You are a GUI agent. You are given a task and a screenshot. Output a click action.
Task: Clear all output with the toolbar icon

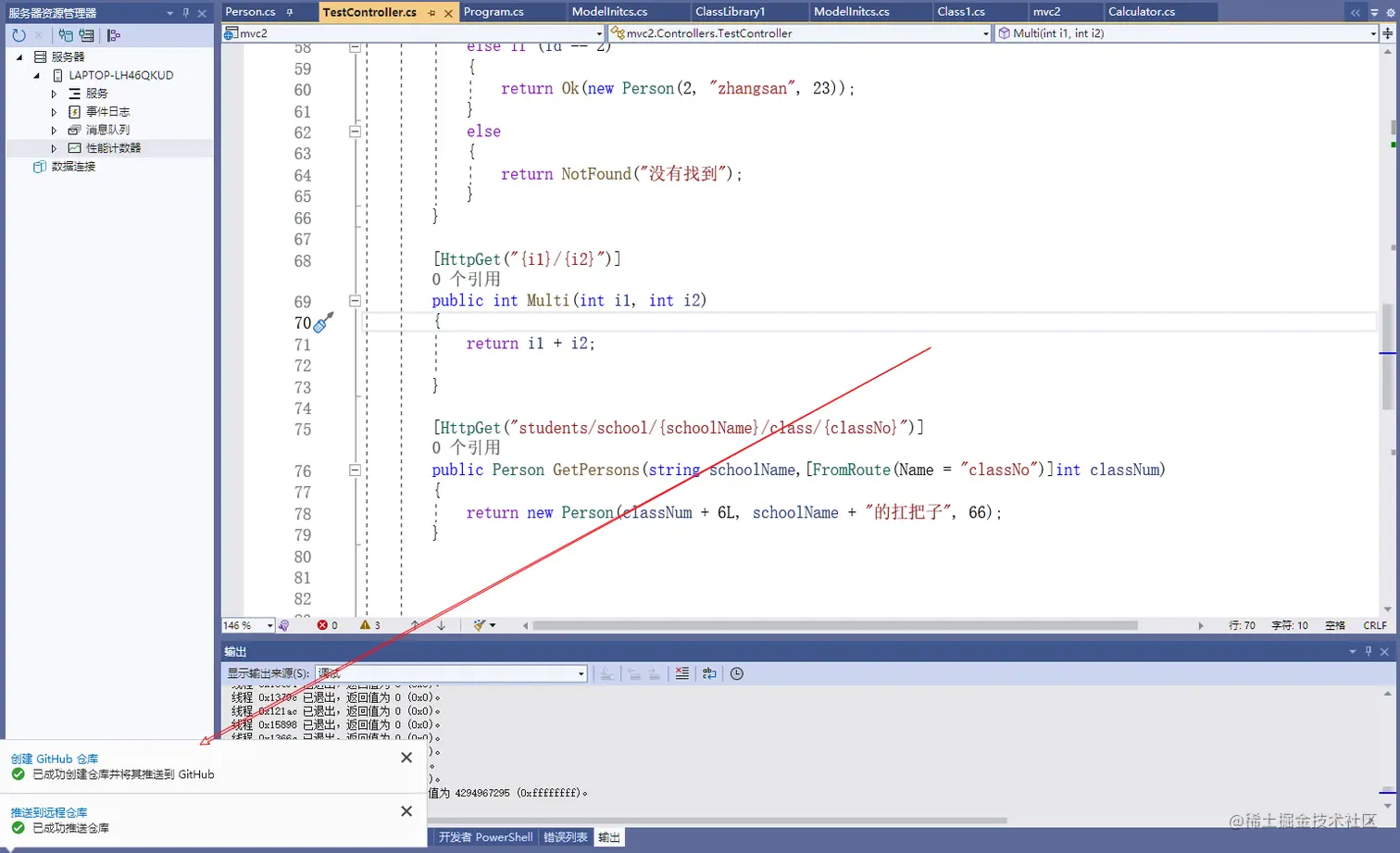point(682,673)
